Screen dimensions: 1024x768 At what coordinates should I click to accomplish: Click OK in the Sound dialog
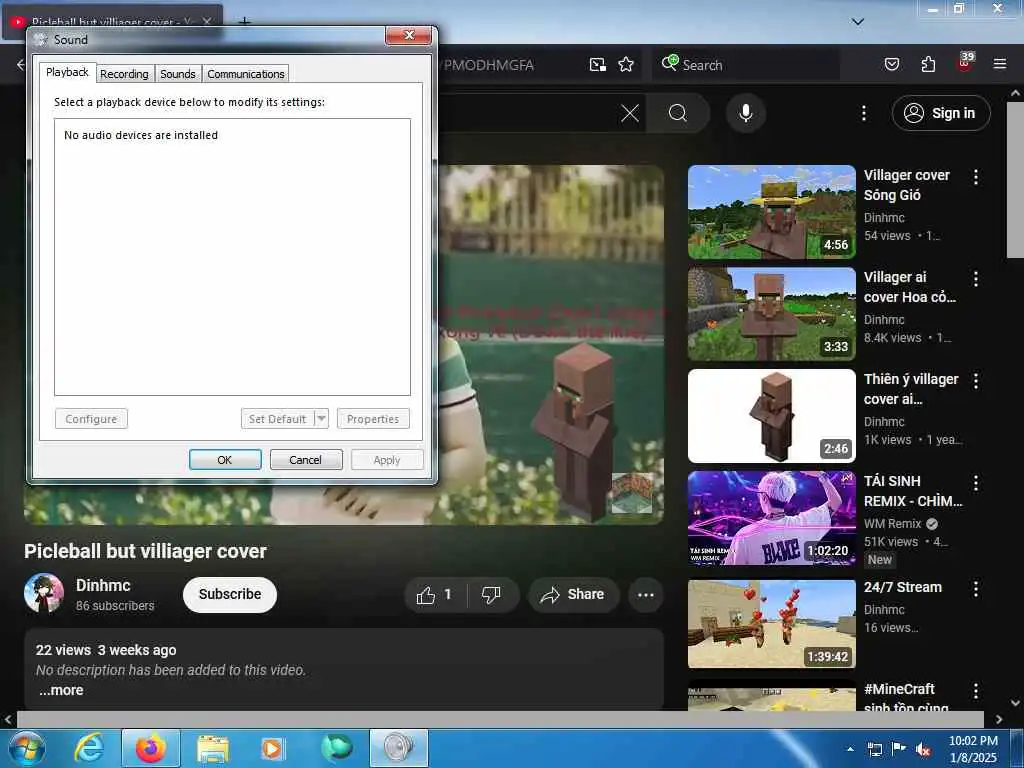pyautogui.click(x=225, y=460)
